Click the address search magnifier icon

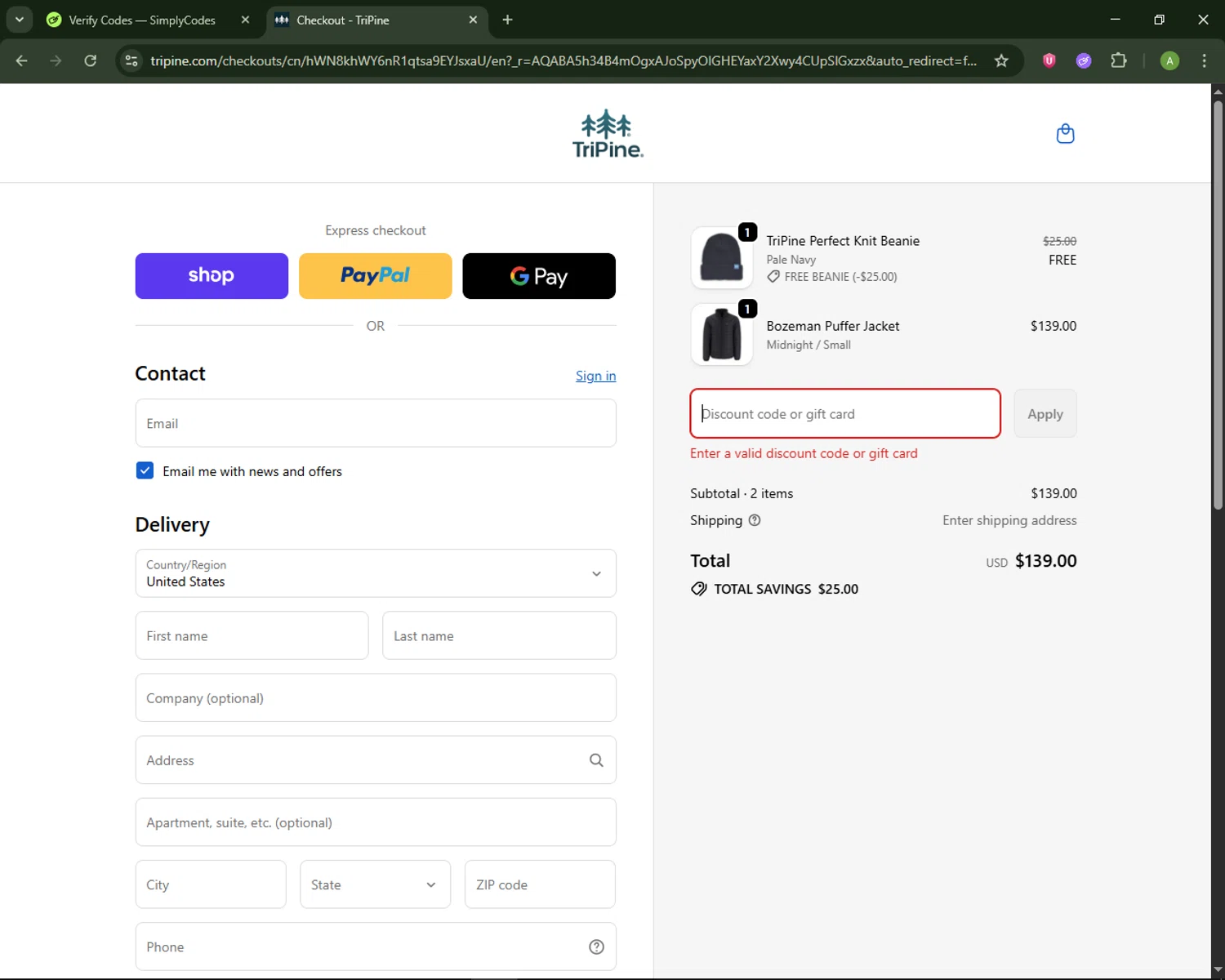click(x=596, y=760)
